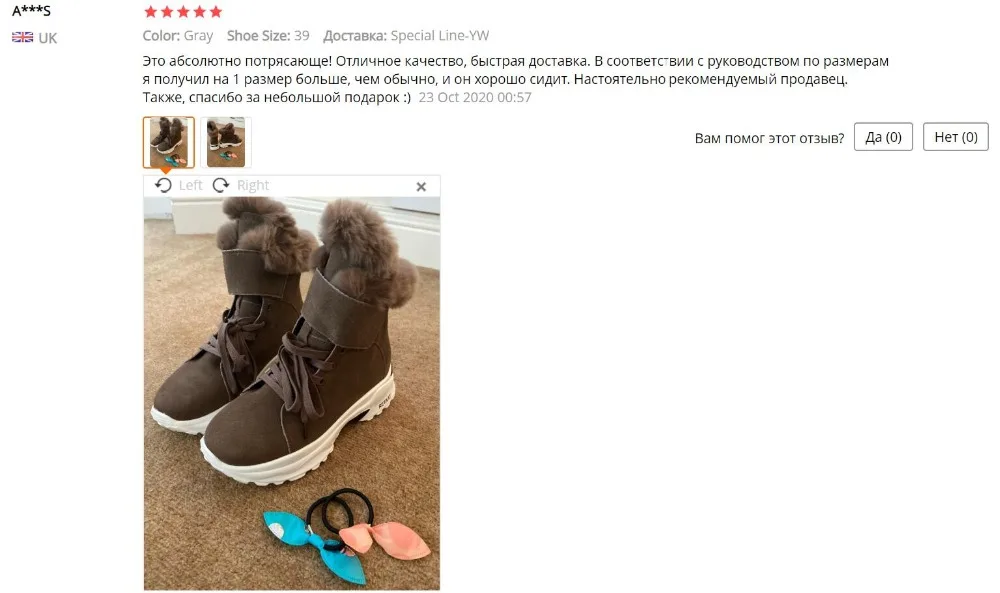Click the review date 23 Oct 2020
Image resolution: width=1000 pixels, height=593 pixels.
tap(475, 98)
